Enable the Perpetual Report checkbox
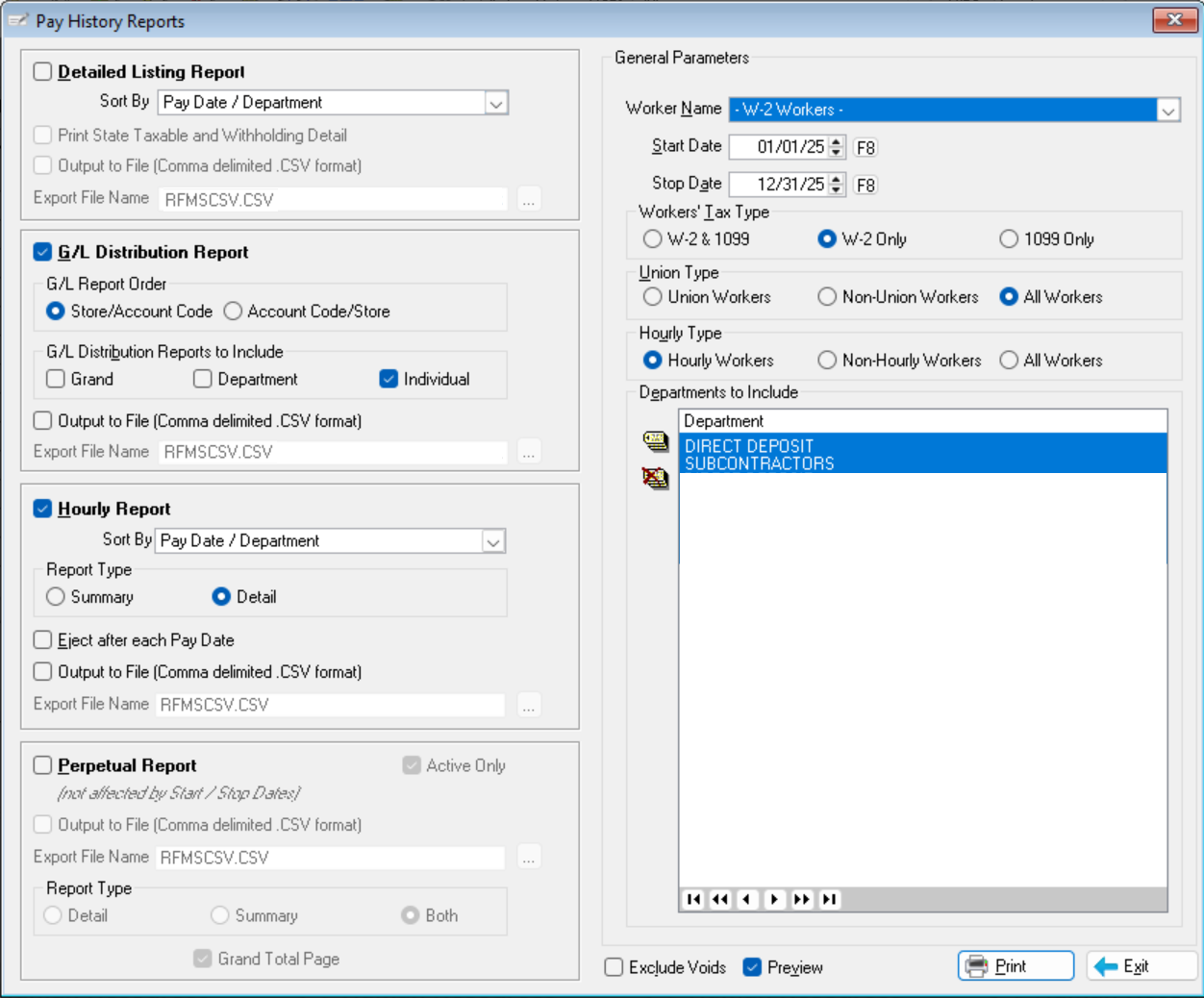 click(x=42, y=765)
